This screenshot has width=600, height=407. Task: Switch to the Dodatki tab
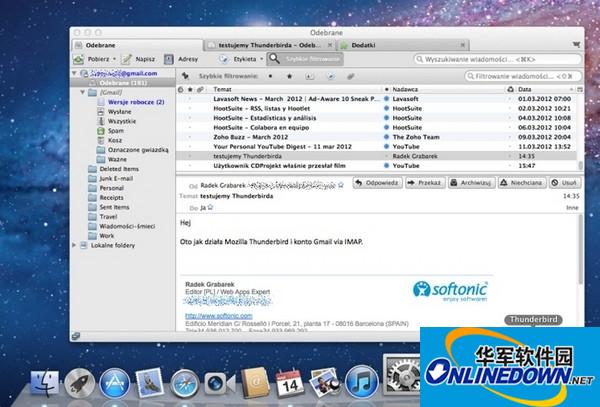click(403, 45)
